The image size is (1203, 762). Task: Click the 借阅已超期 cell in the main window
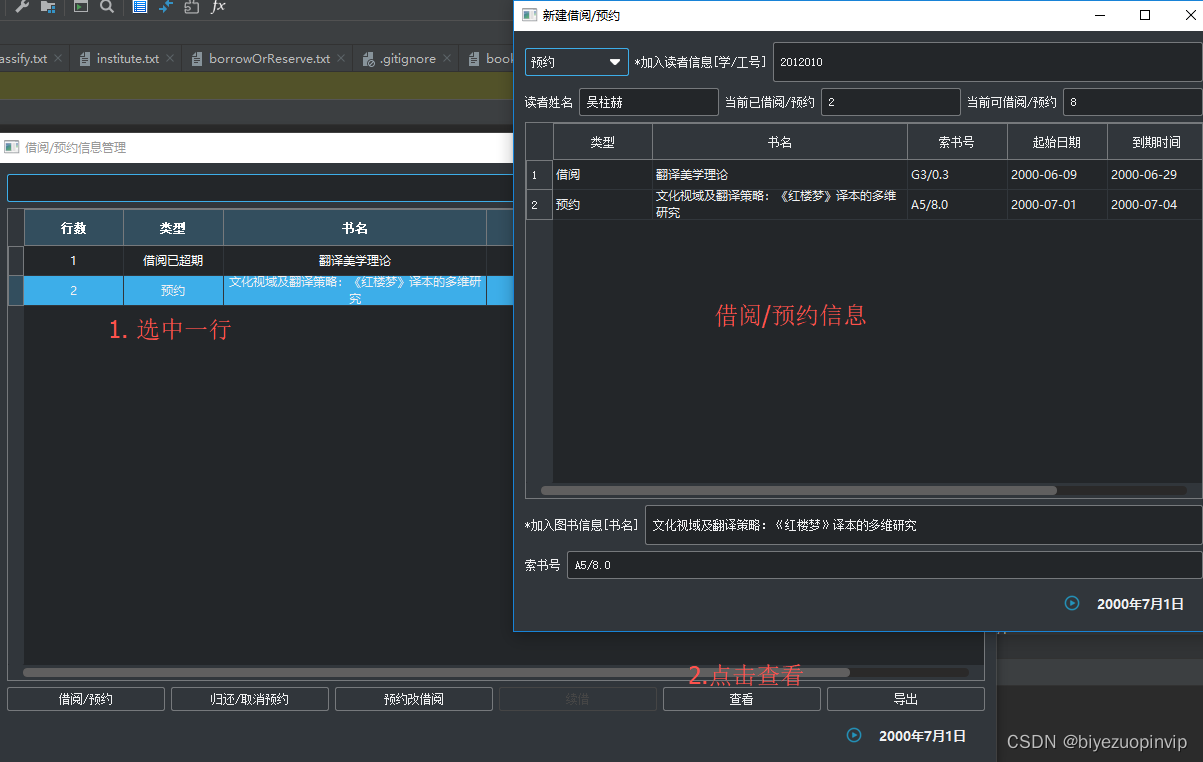tap(173, 261)
